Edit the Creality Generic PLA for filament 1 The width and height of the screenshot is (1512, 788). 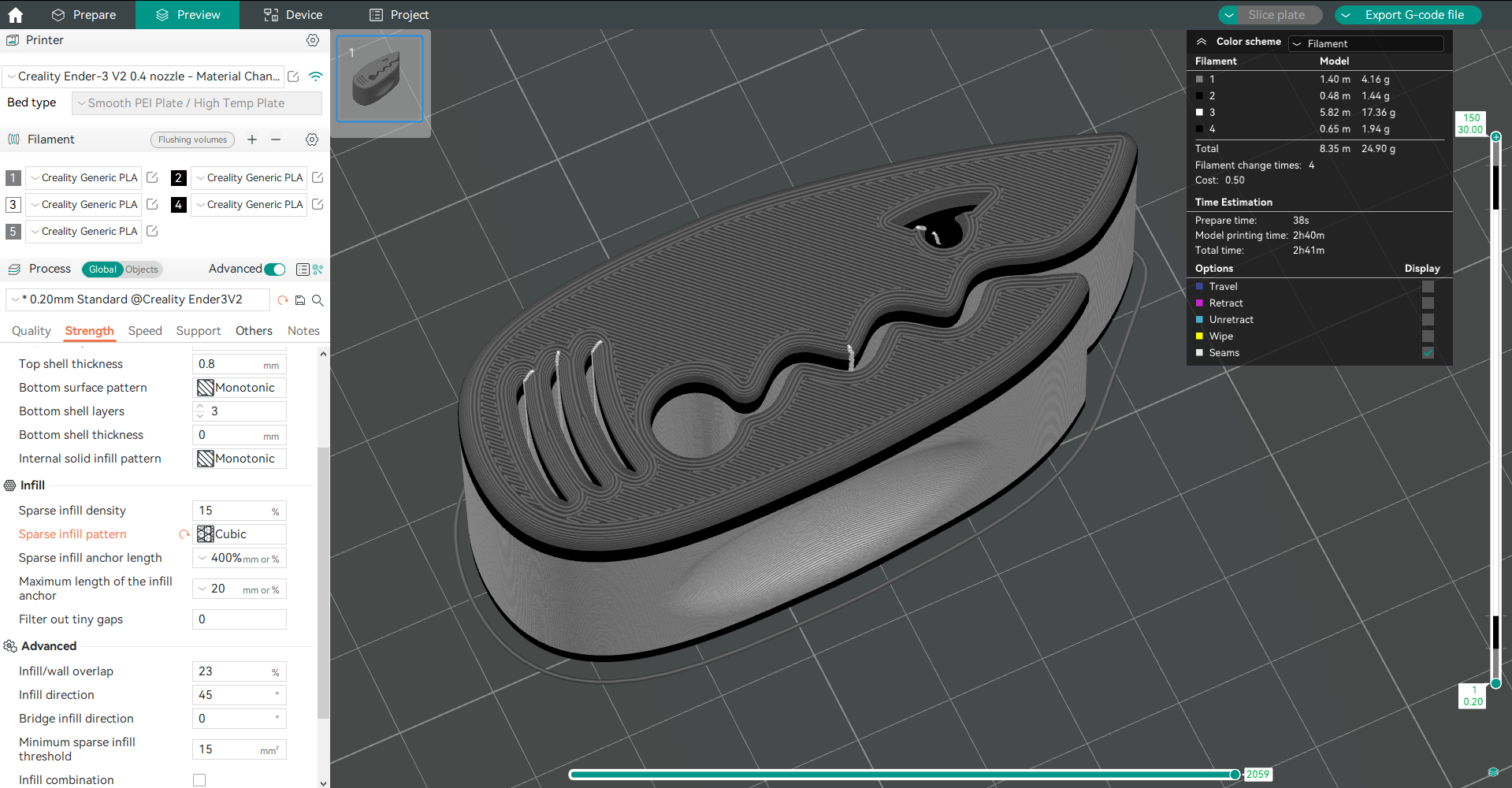[152, 178]
